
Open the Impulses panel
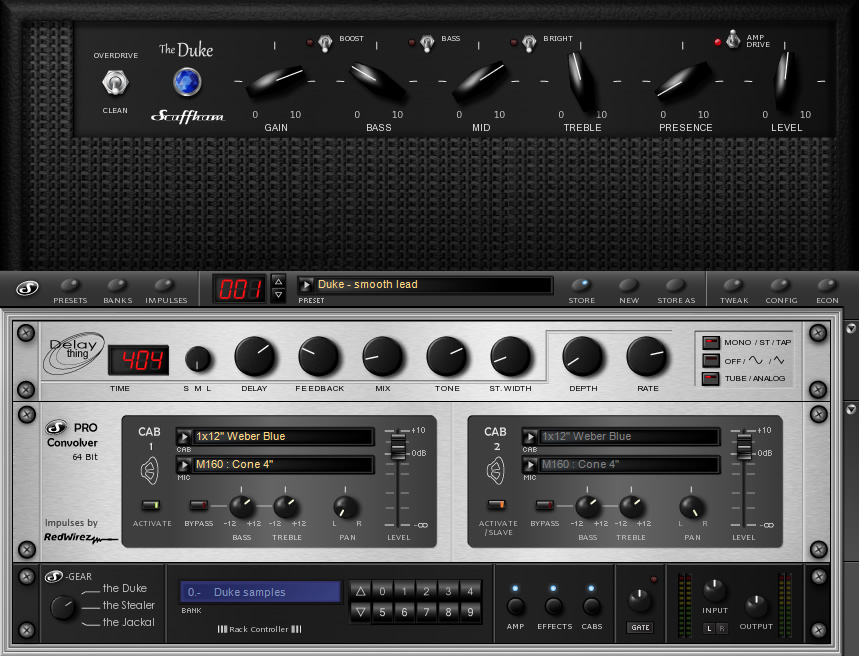164,285
